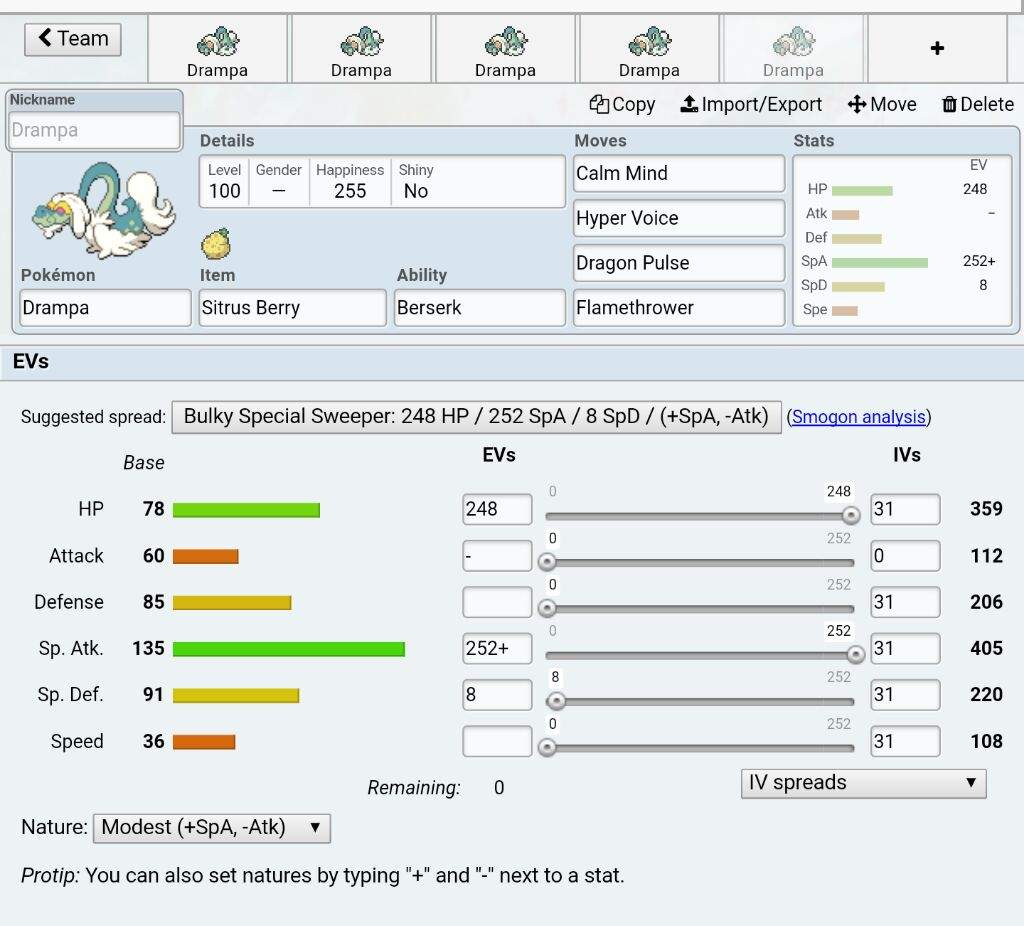Click the Move set option
Viewport: 1024px width, 926px height.
point(882,104)
